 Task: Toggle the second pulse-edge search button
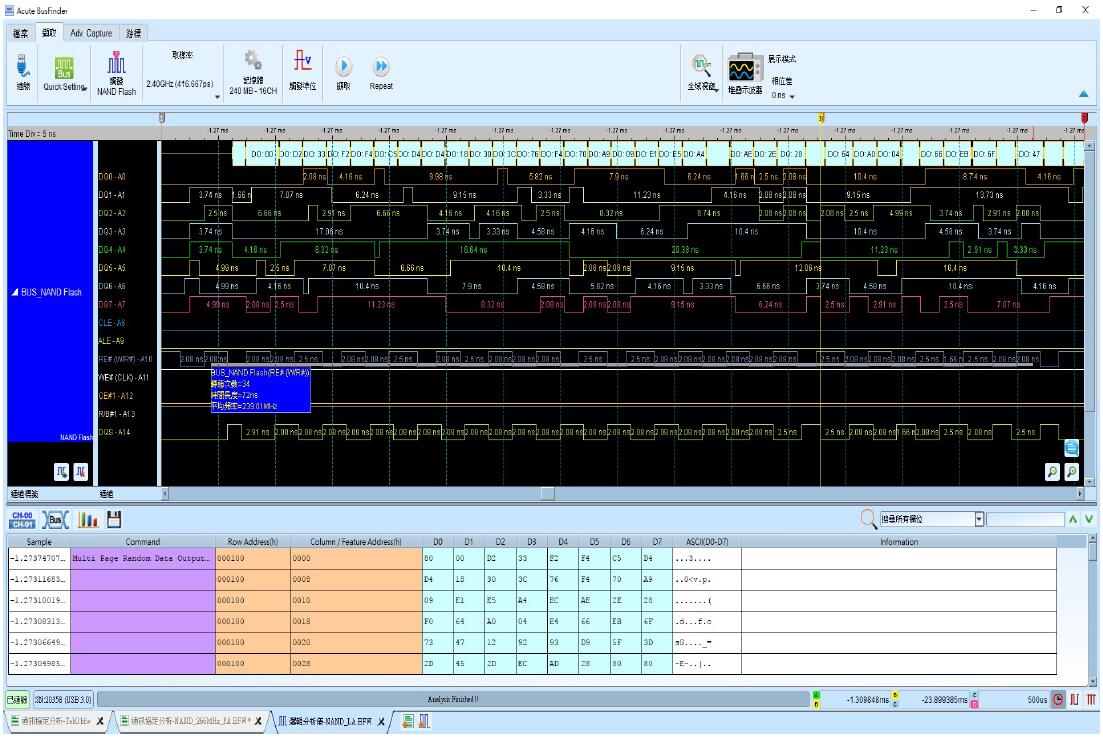[82, 471]
